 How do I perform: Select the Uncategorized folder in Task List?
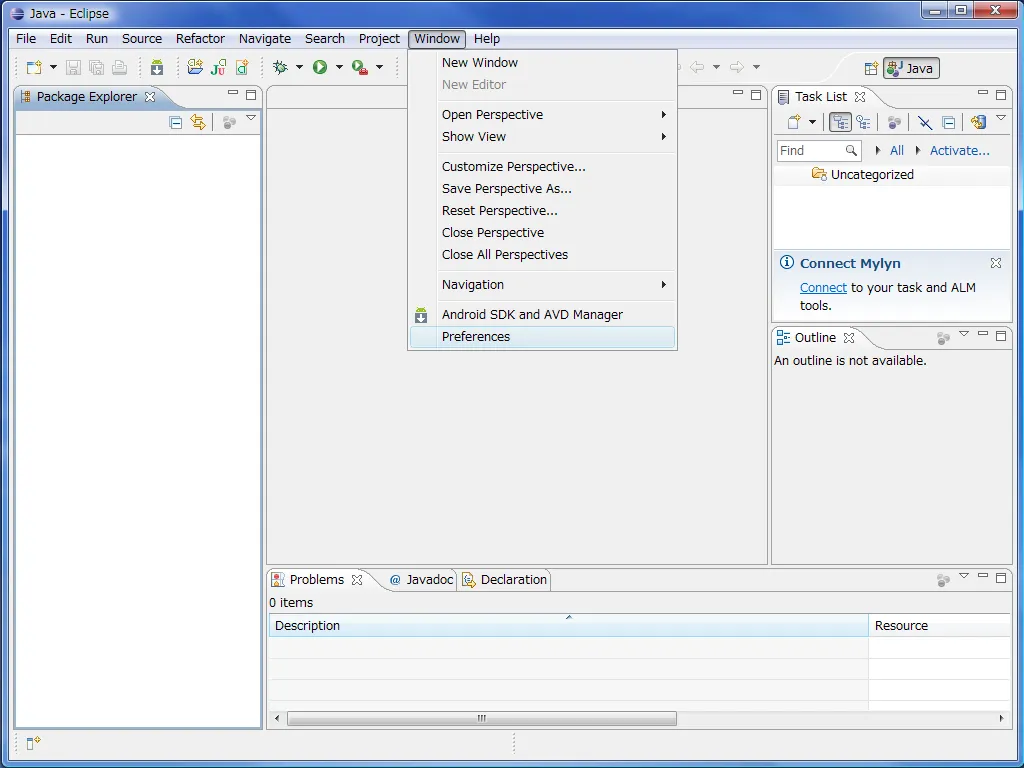click(x=871, y=174)
